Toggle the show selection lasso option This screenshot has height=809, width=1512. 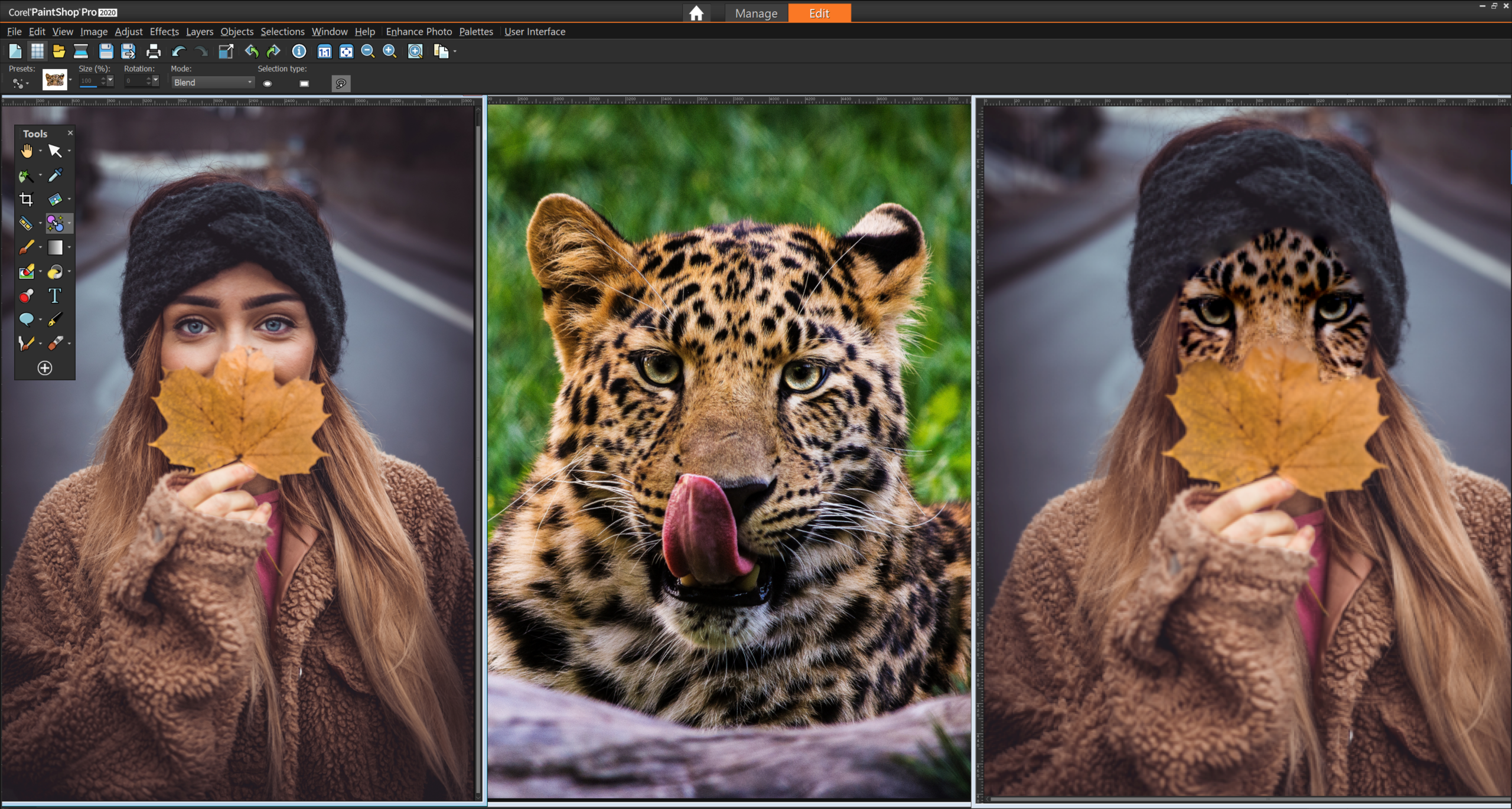[x=341, y=83]
